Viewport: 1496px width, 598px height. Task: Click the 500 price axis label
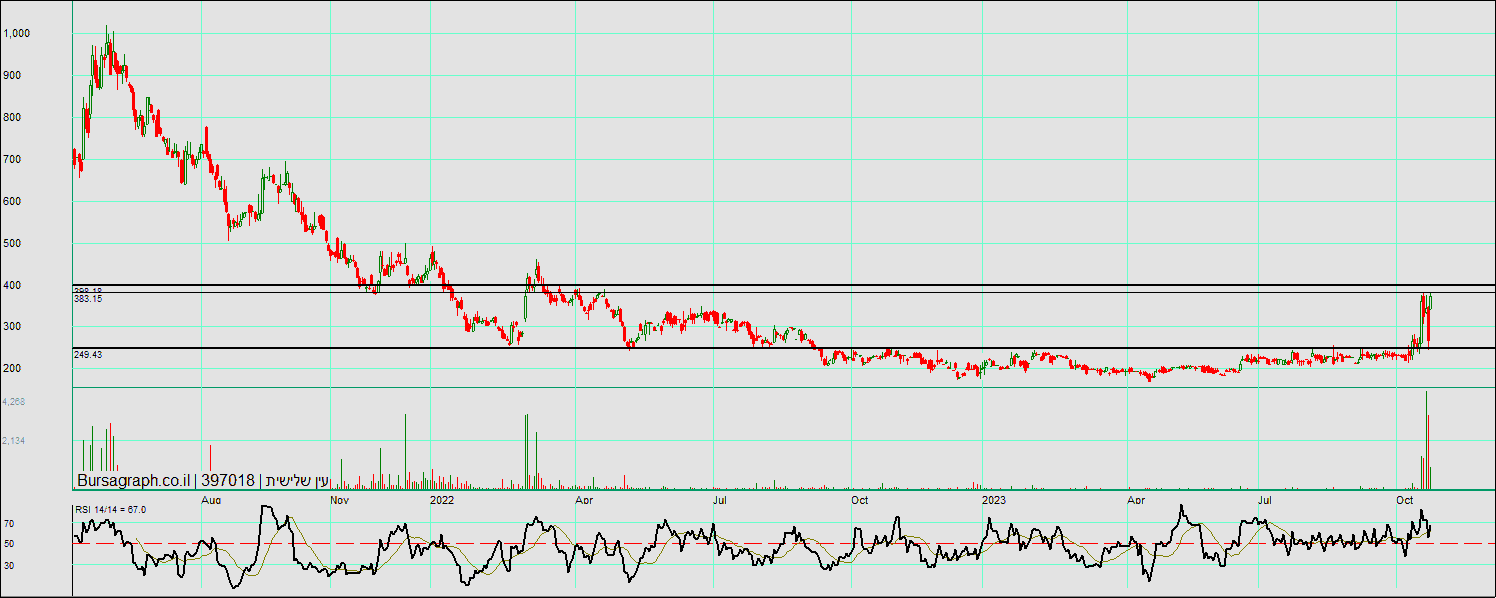tap(12, 243)
